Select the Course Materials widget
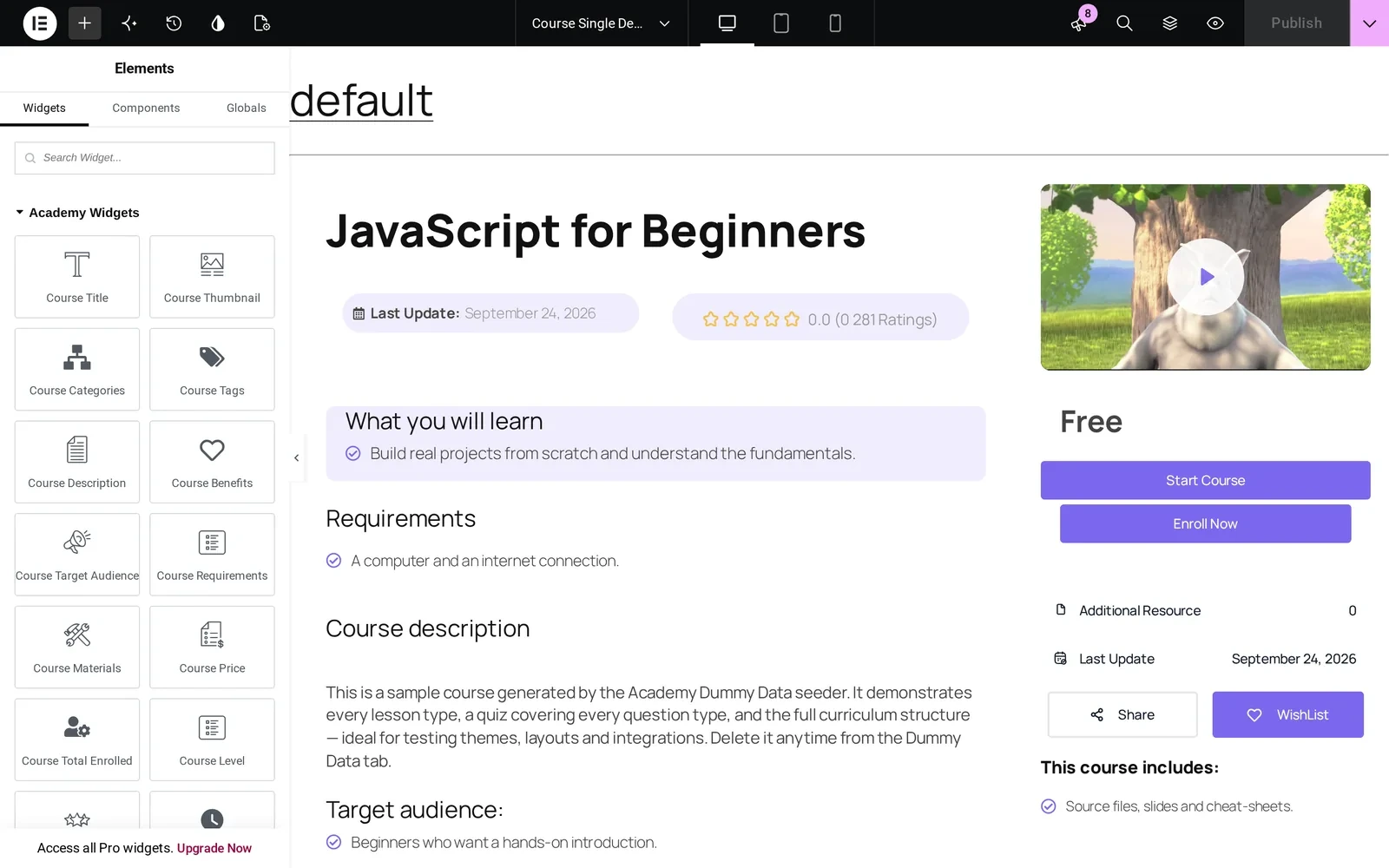 coord(77,648)
